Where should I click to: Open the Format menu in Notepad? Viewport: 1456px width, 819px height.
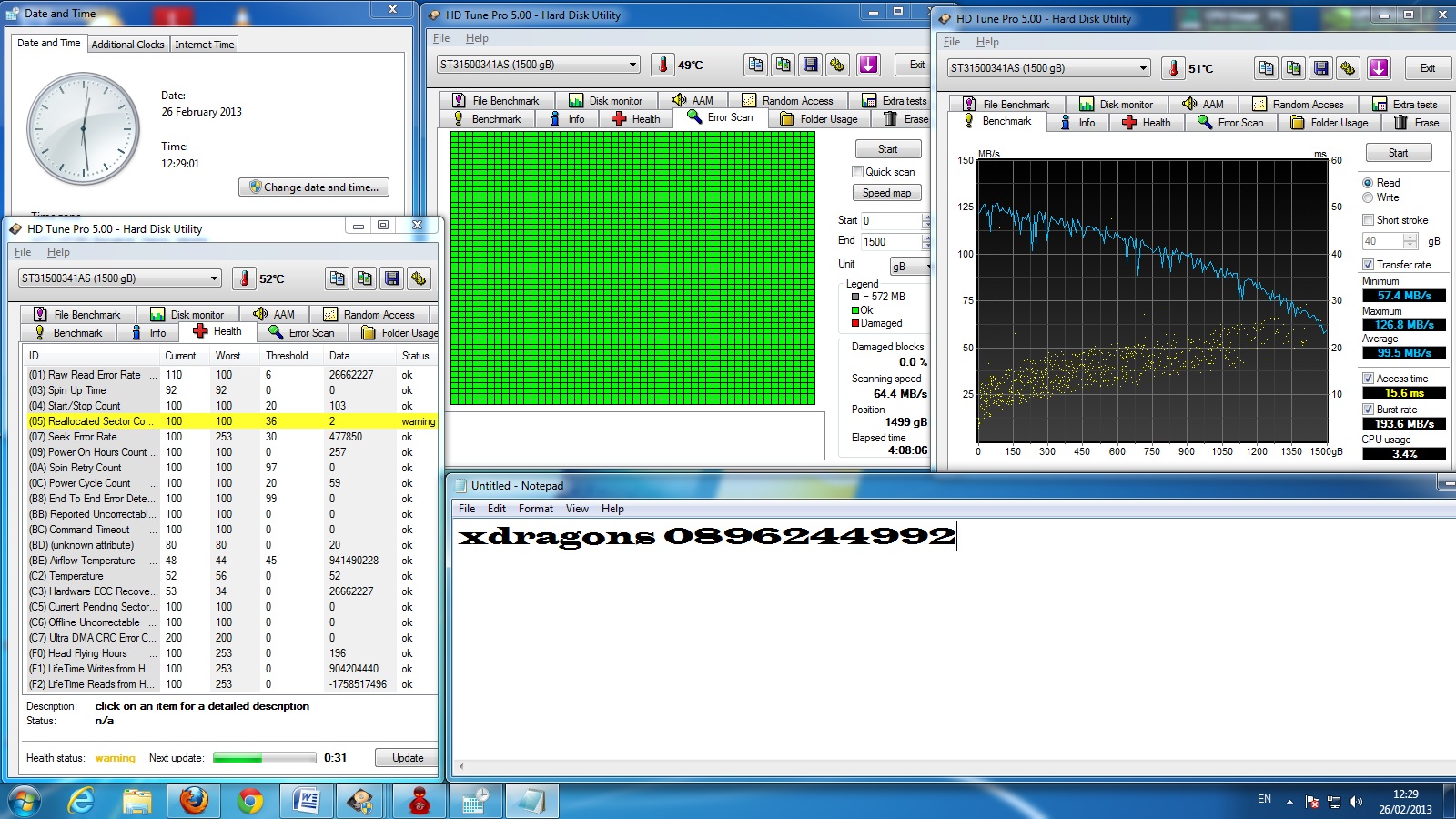pos(536,509)
